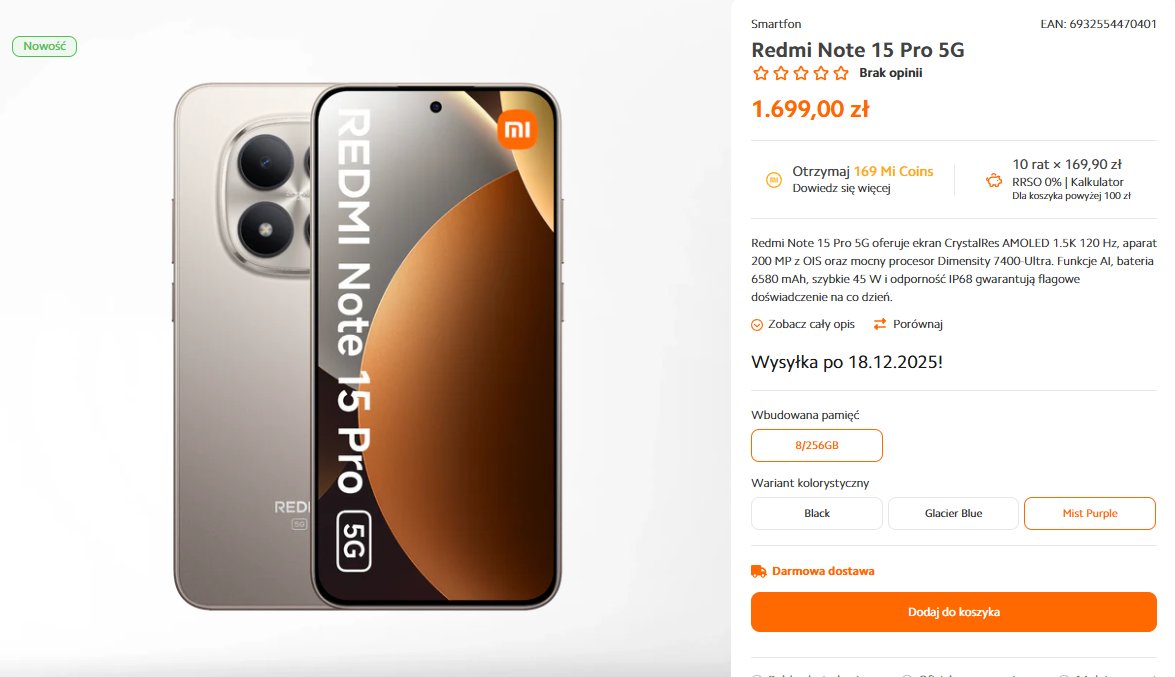The height and width of the screenshot is (677, 1175).
Task: Expand full description via Zobacz cały opis
Action: point(811,324)
